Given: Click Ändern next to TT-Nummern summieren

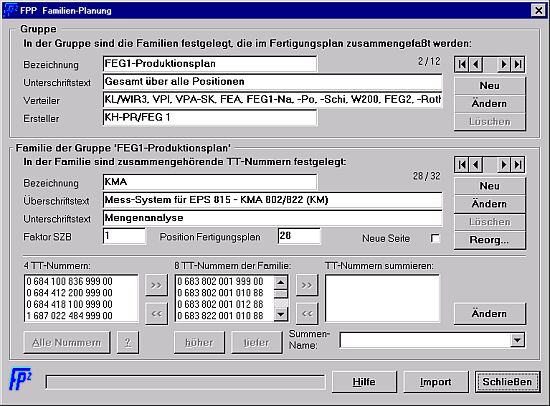Looking at the screenshot, I should pyautogui.click(x=490, y=314).
